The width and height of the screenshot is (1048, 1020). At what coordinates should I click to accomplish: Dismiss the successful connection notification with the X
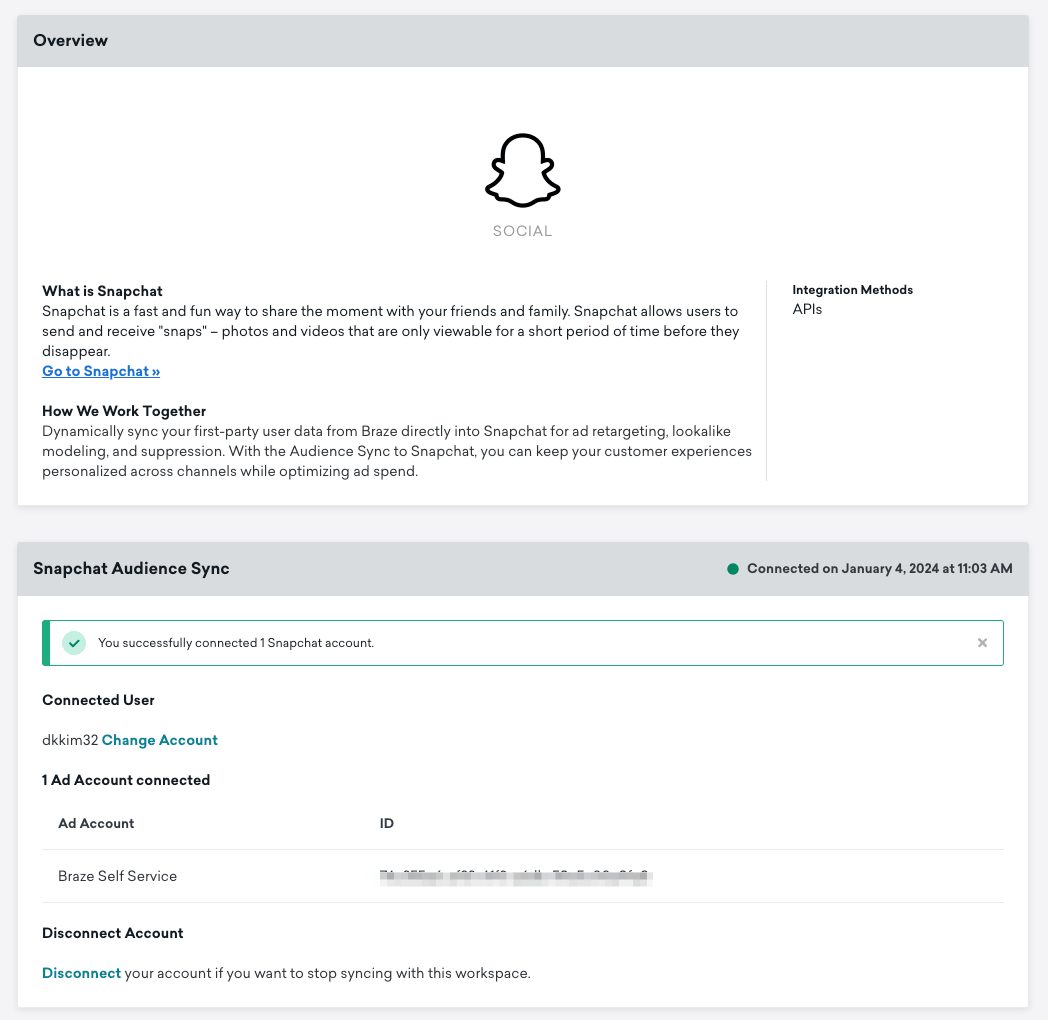(x=982, y=643)
